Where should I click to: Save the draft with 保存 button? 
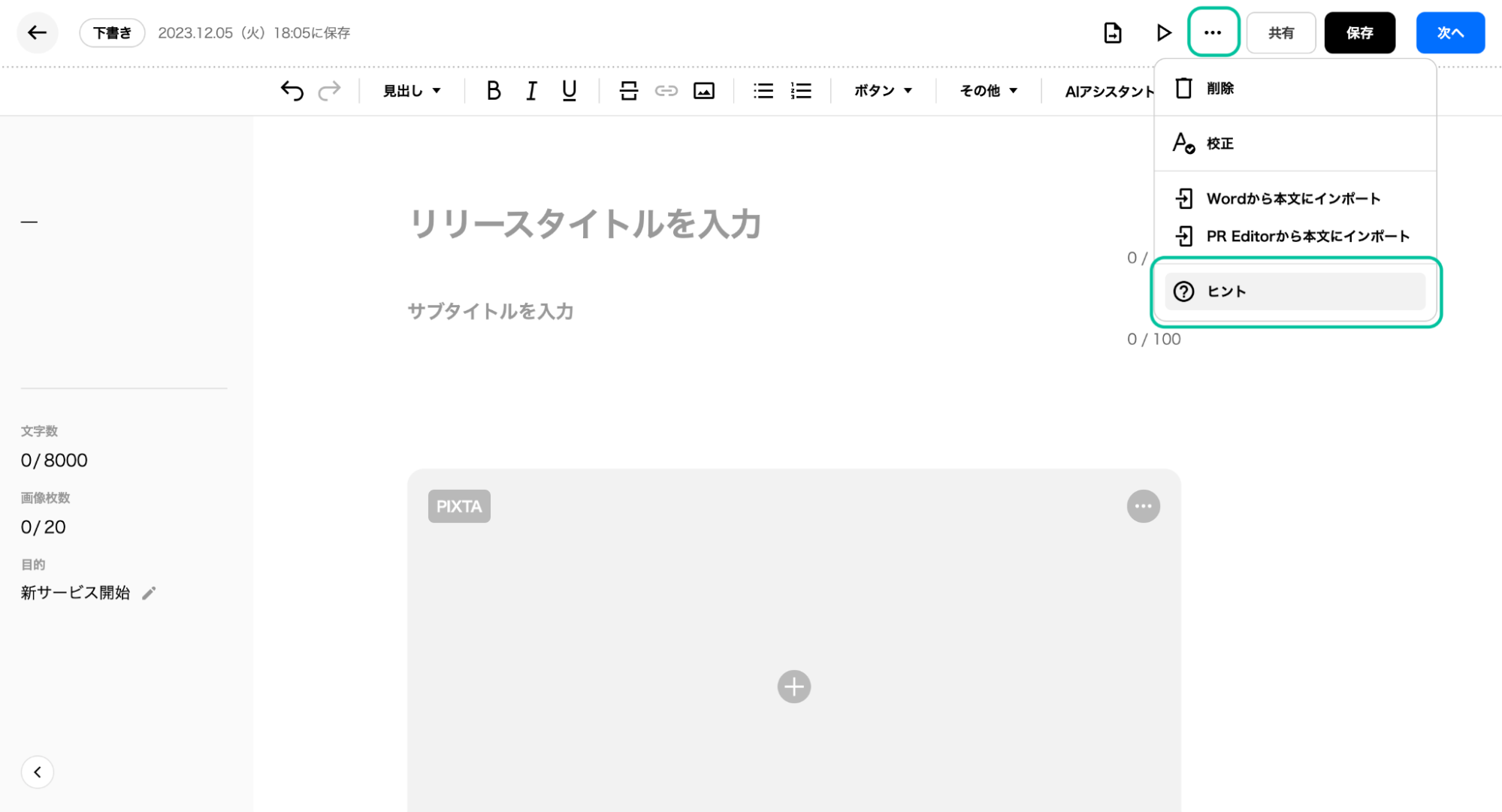(1359, 33)
